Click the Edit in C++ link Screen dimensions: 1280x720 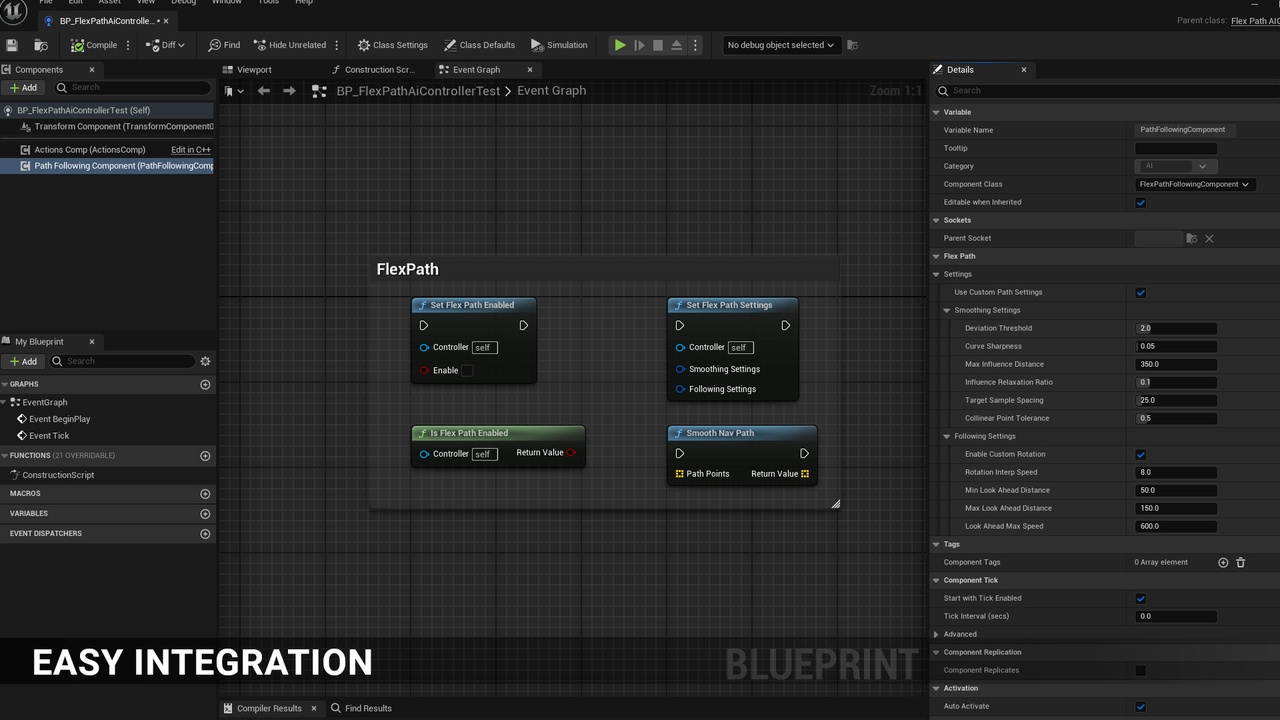pos(191,150)
